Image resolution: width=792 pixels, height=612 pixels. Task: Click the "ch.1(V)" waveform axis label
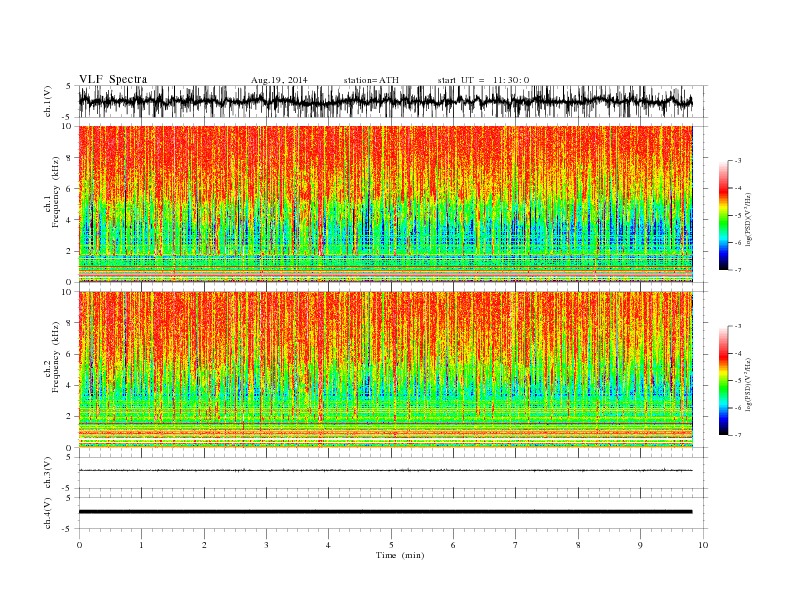[x=48, y=101]
